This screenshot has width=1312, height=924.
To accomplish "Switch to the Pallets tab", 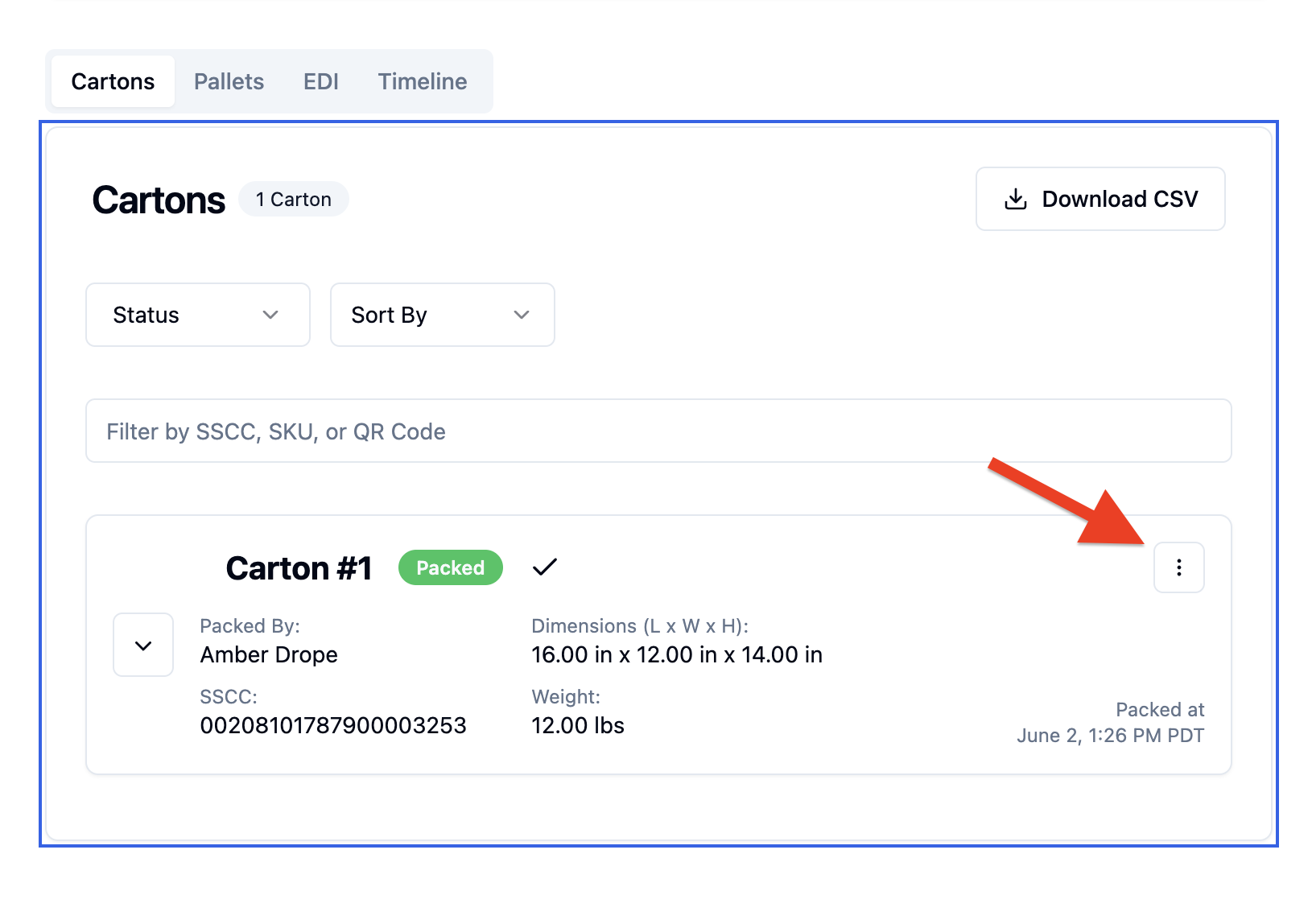I will coord(229,81).
